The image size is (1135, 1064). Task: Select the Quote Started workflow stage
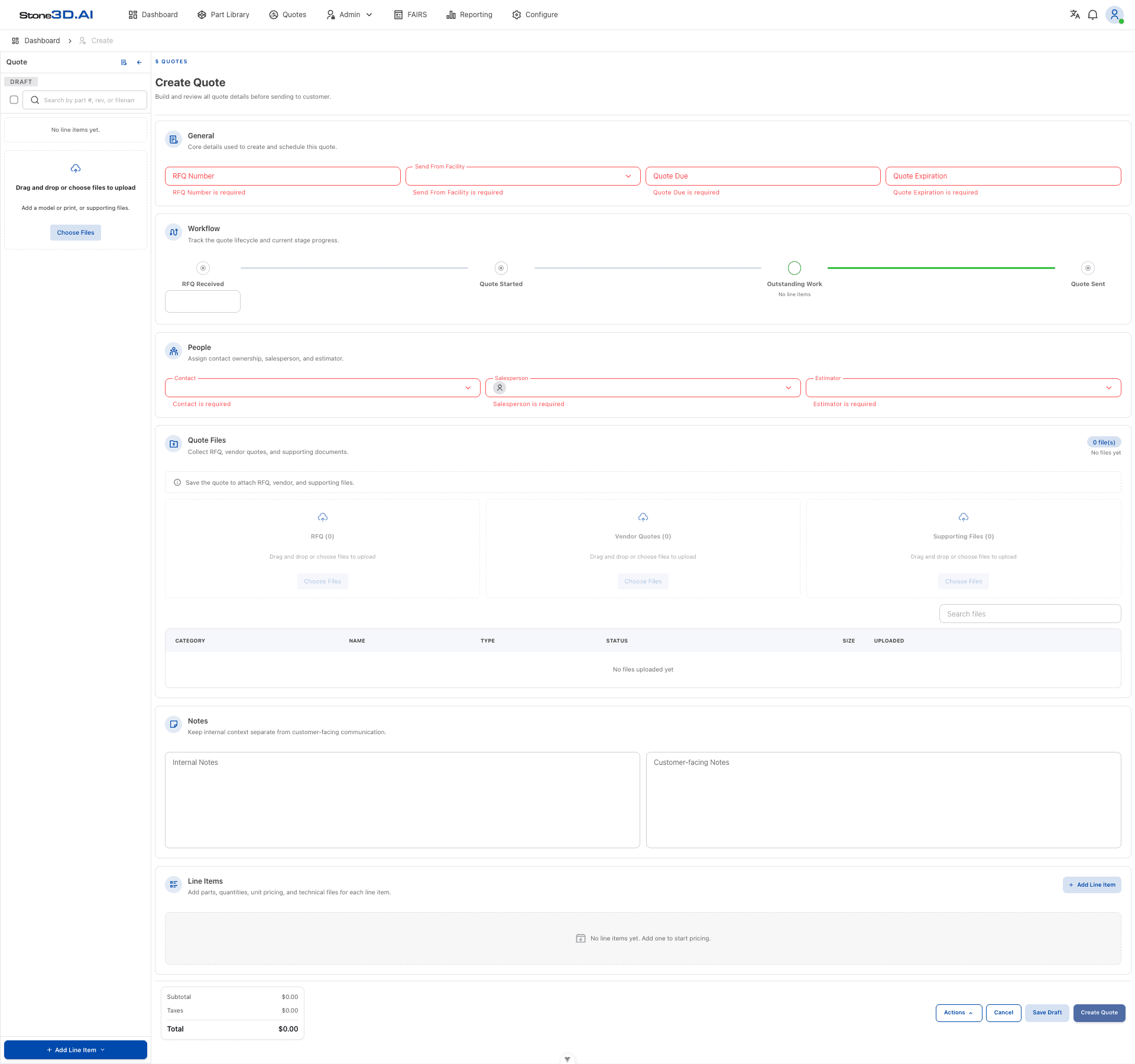click(x=501, y=268)
